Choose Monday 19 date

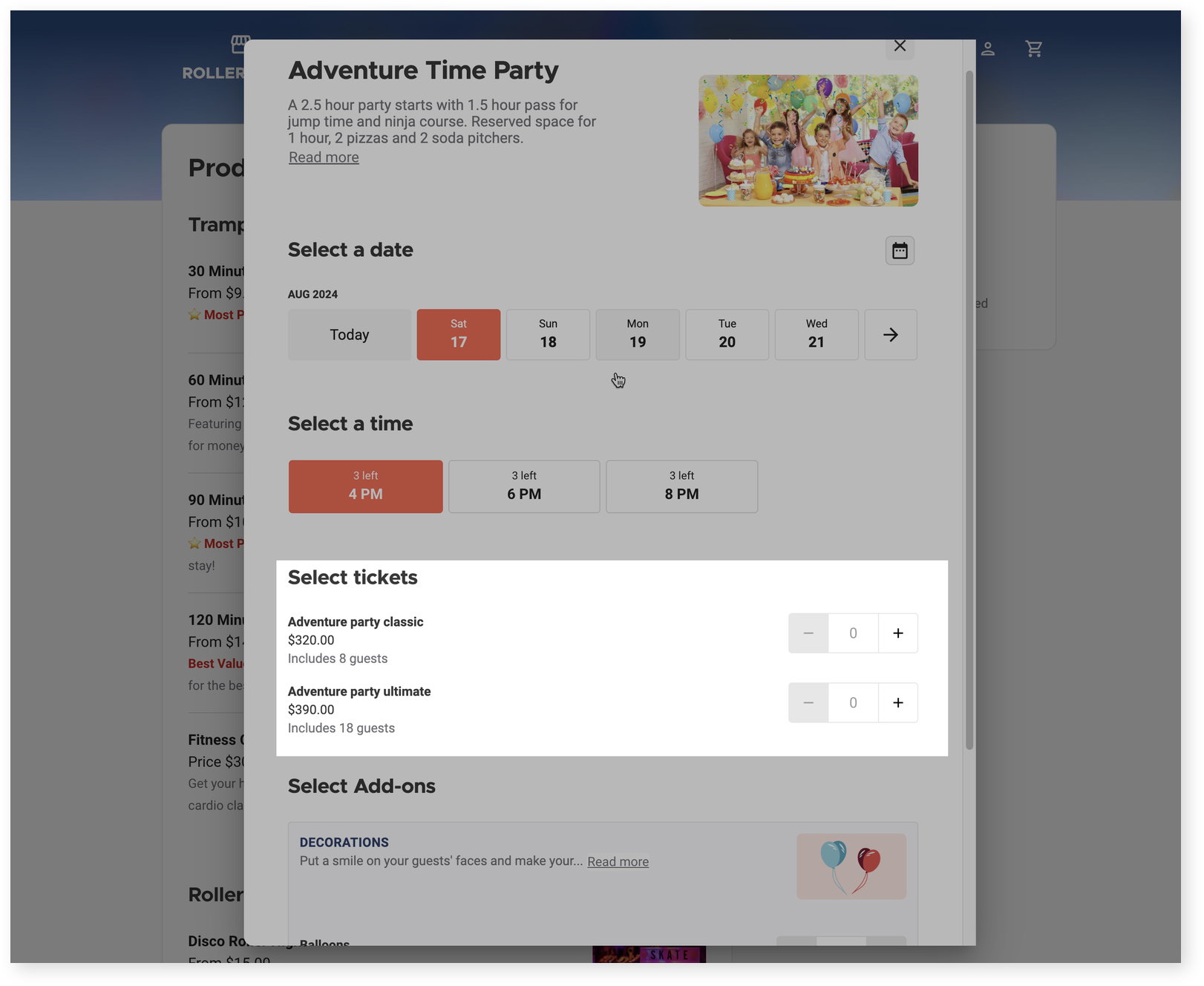638,335
